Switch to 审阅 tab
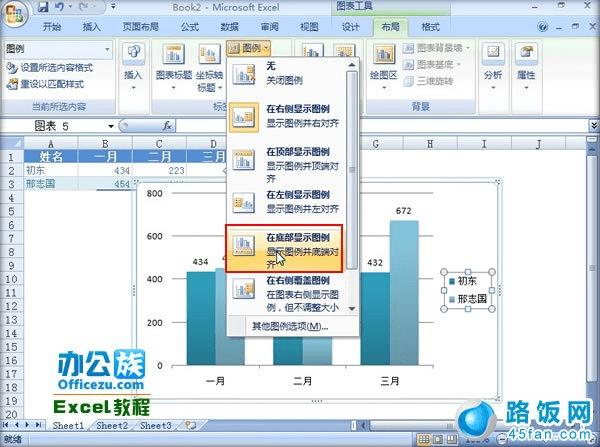Screen dimensions: 600x447 click(269, 27)
